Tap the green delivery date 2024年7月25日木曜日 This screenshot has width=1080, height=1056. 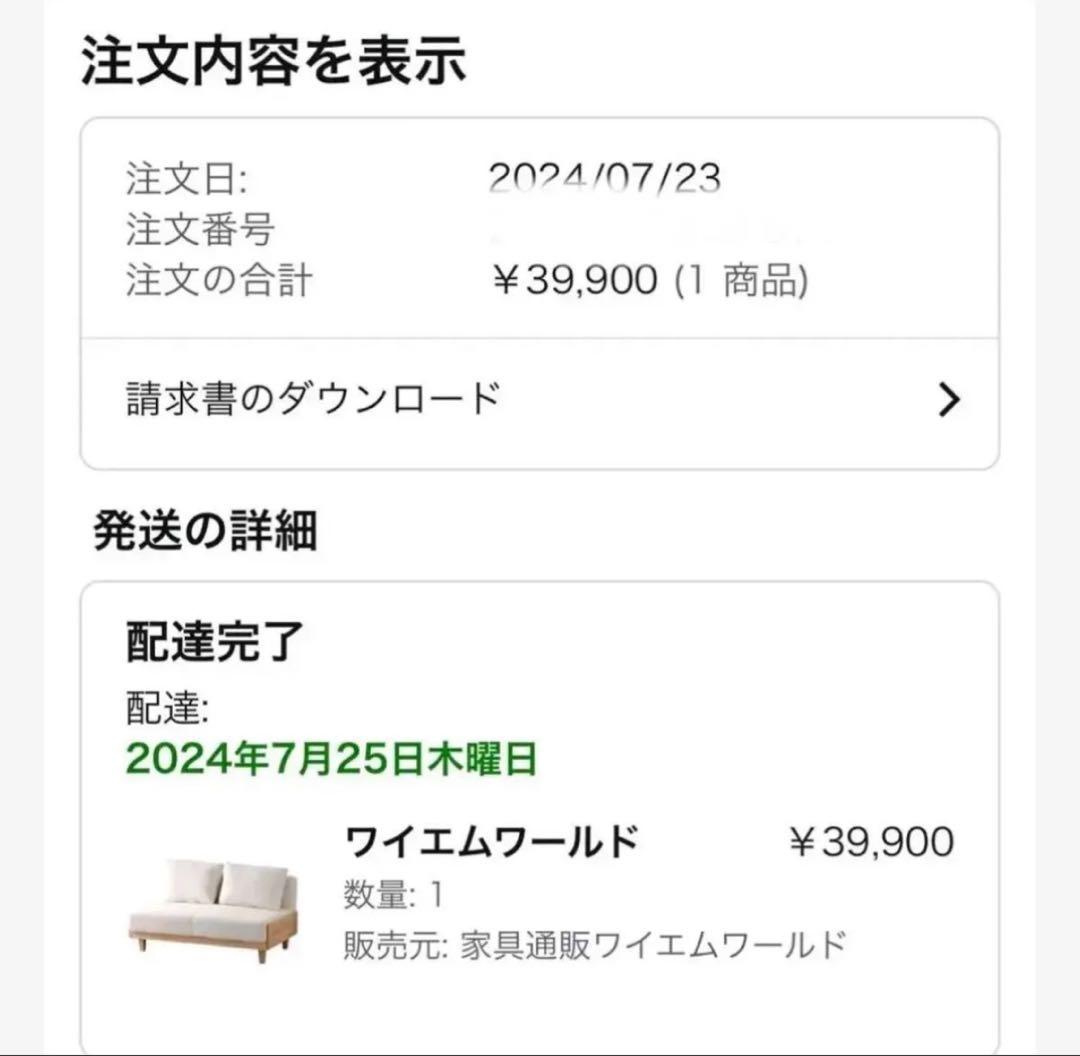pos(330,761)
